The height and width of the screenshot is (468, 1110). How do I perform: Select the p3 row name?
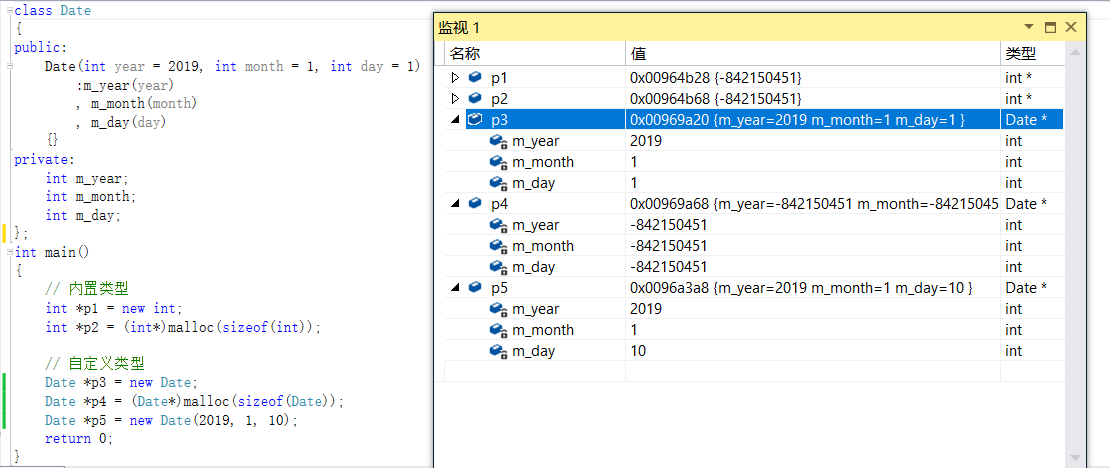coord(500,120)
